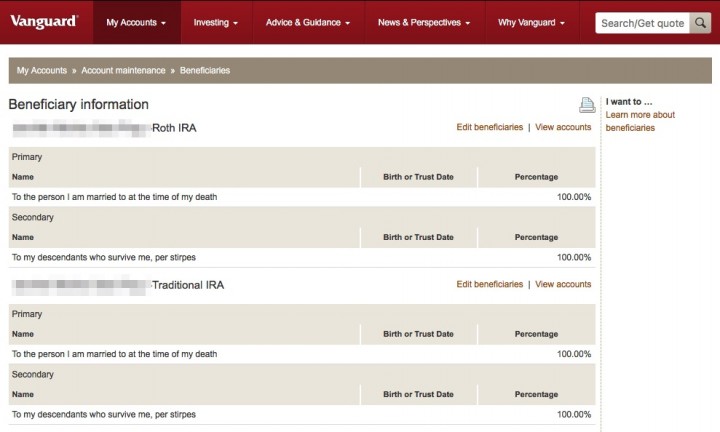Open the Why Vanguard menu

click(x=532, y=22)
